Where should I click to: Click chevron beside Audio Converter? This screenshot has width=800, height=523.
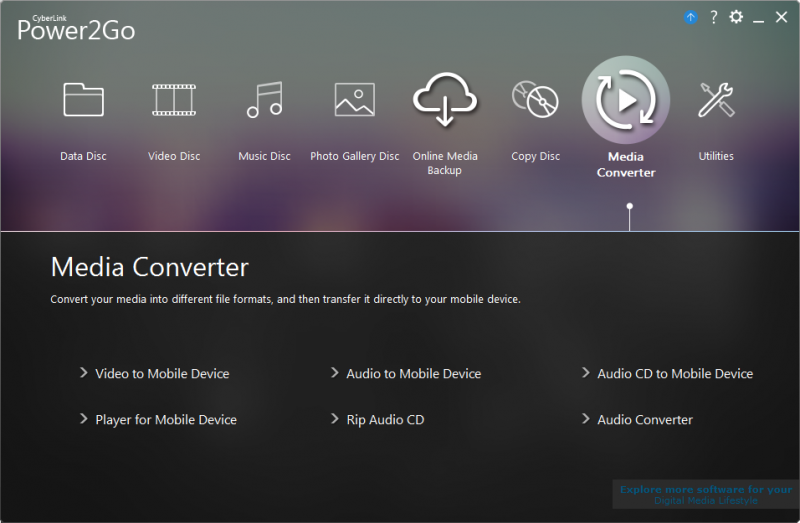pos(586,419)
